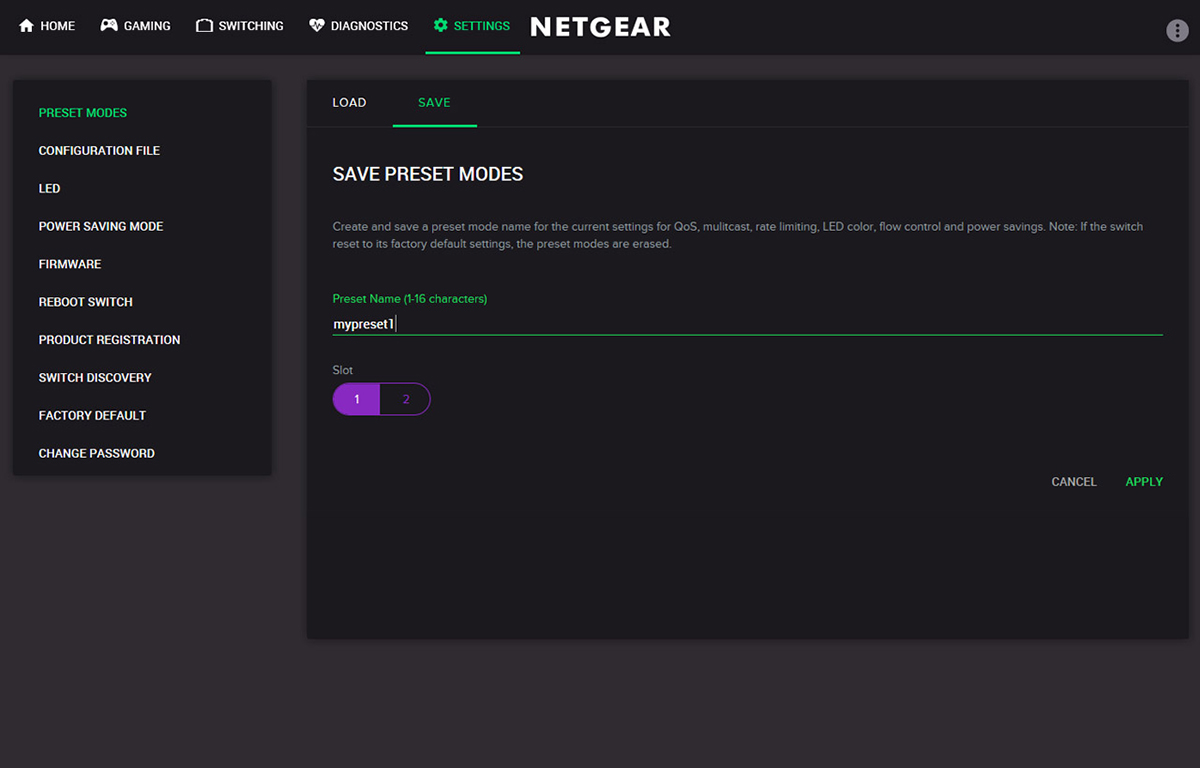
Task: Select preset slot 1
Action: tap(357, 399)
